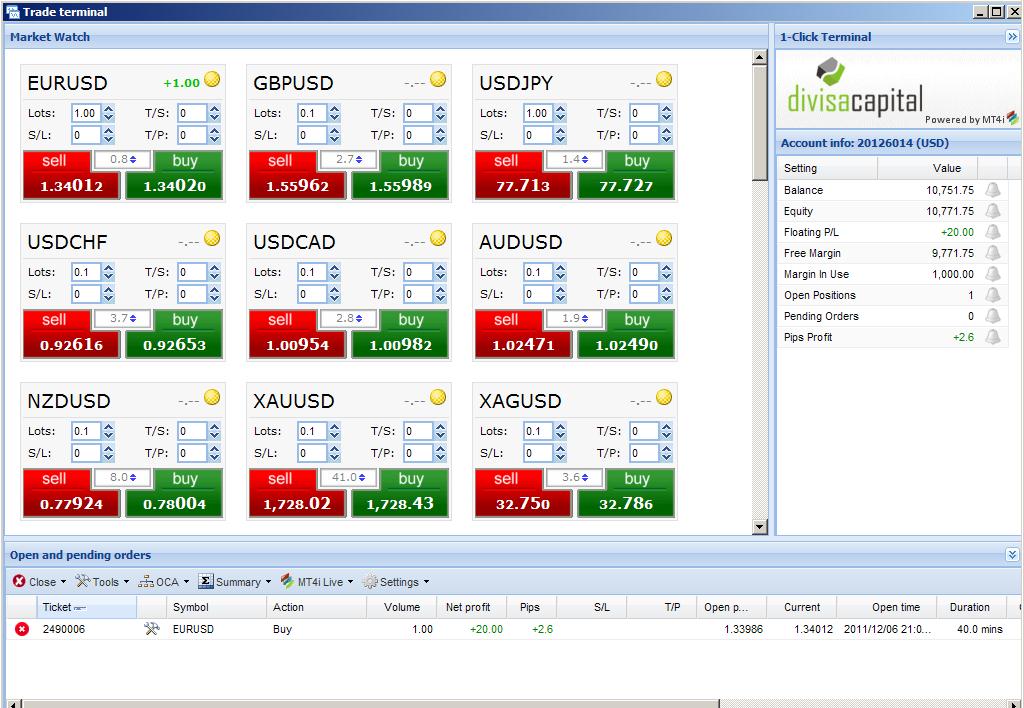
Task: Open the Tools dropdown menu
Action: [102, 582]
